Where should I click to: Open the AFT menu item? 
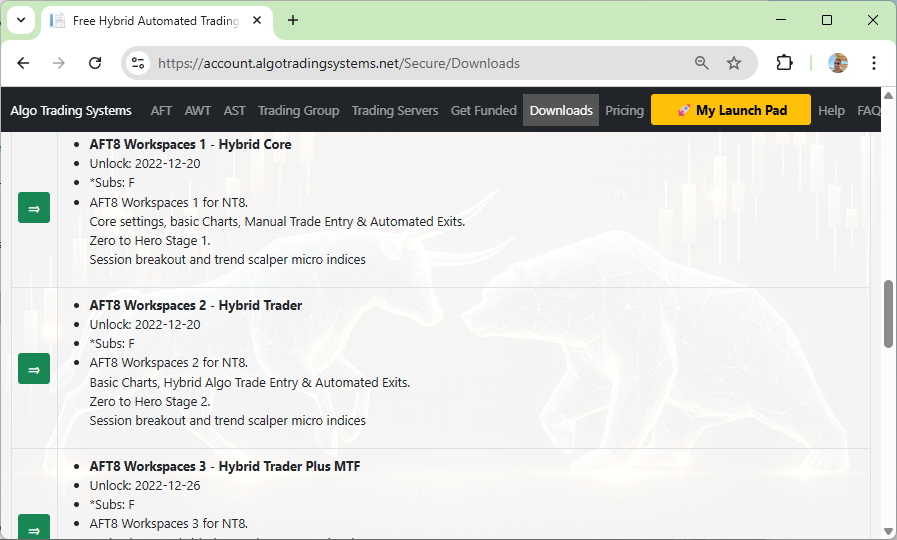161,110
